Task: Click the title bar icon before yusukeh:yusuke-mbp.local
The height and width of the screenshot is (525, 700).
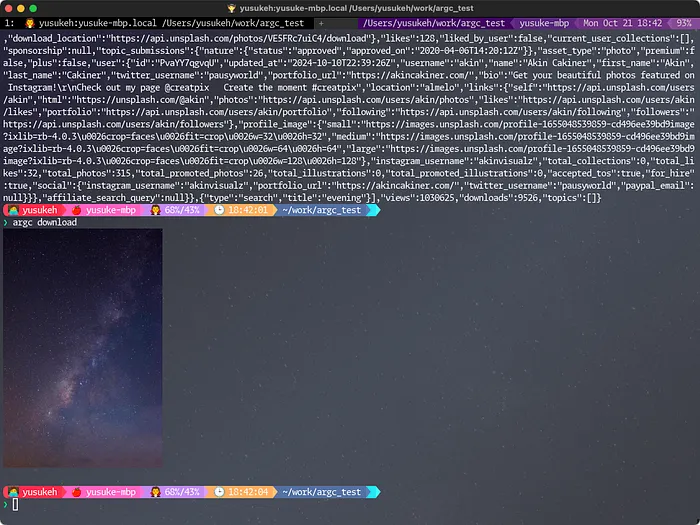Action: point(231,8)
